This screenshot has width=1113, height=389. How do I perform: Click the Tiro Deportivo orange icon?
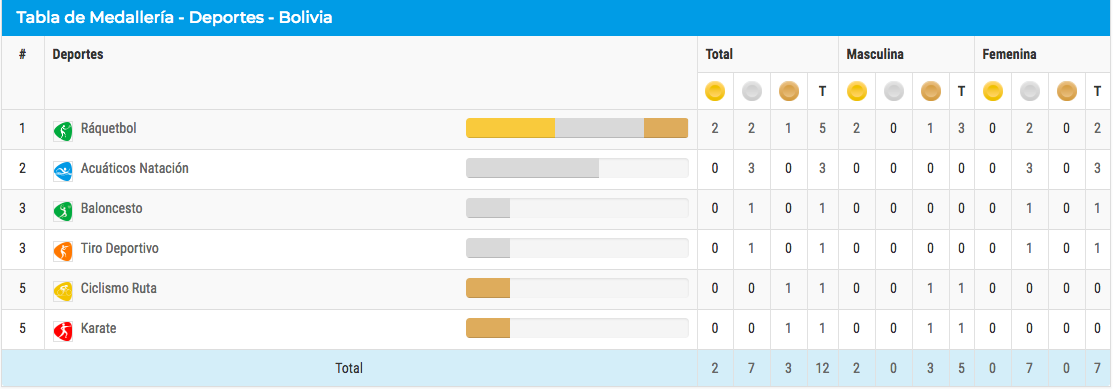click(x=63, y=251)
